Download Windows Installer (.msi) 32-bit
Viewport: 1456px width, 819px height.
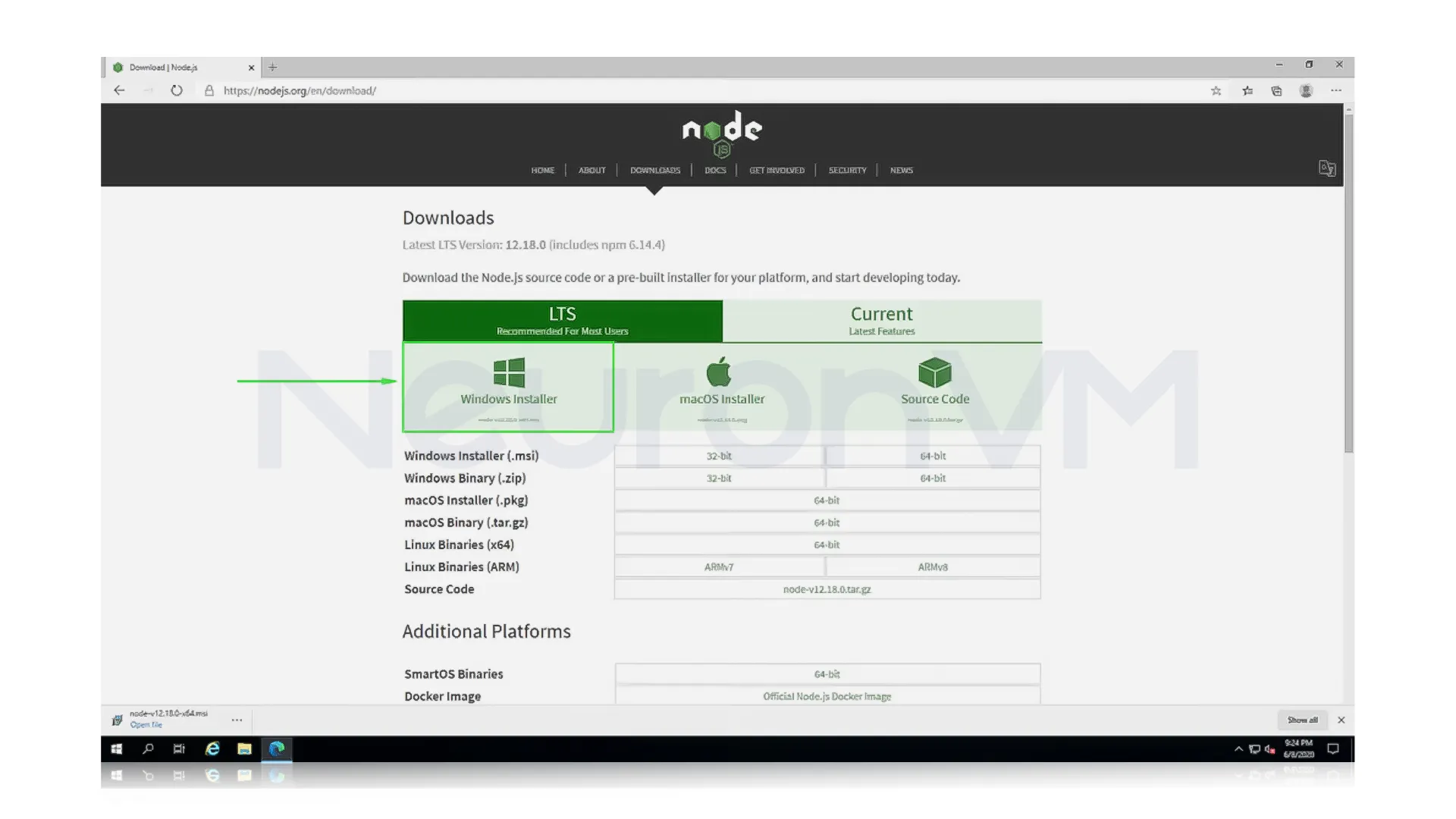pyautogui.click(x=719, y=456)
